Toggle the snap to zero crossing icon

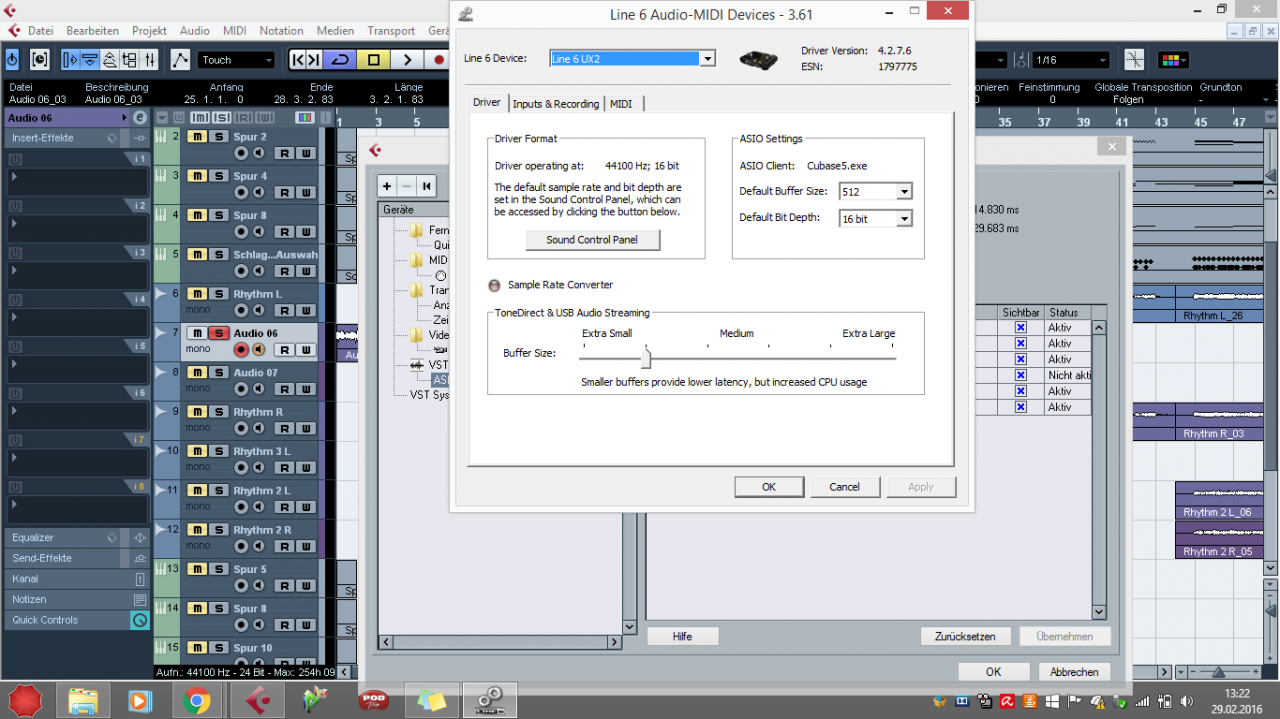point(1134,60)
